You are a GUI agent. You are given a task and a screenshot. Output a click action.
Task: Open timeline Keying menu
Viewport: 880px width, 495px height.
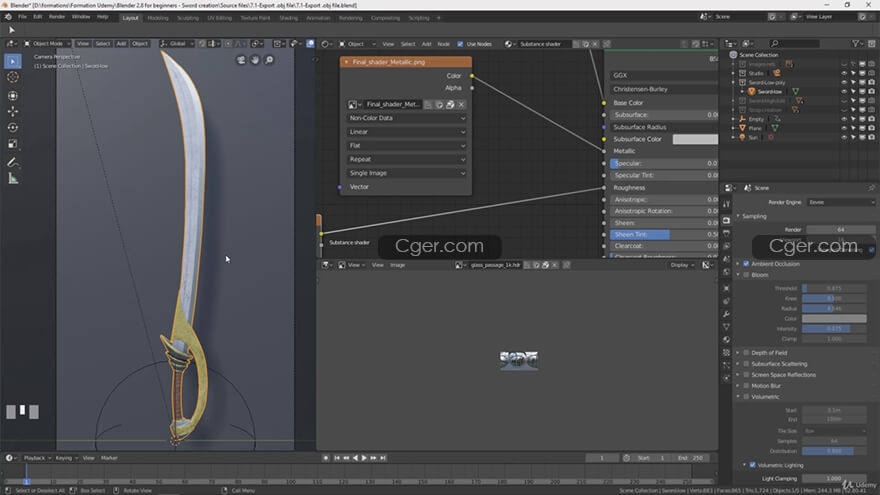pyautogui.click(x=66, y=458)
